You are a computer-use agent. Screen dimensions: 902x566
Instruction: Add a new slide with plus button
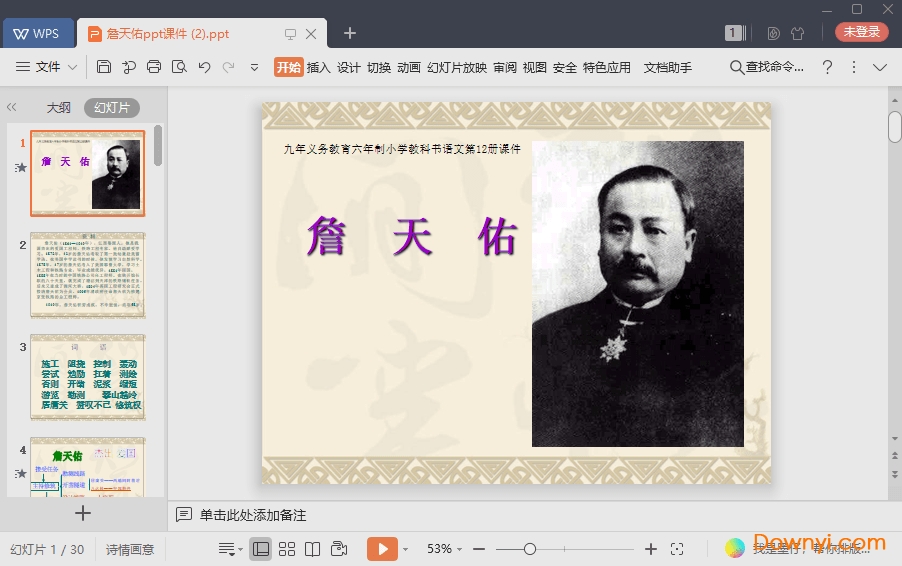[83, 513]
